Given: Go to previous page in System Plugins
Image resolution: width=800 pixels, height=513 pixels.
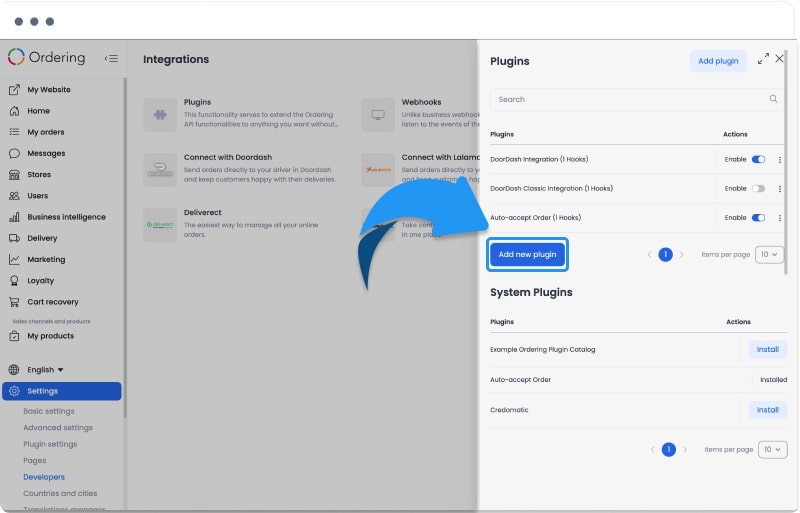Looking at the screenshot, I should [653, 449].
